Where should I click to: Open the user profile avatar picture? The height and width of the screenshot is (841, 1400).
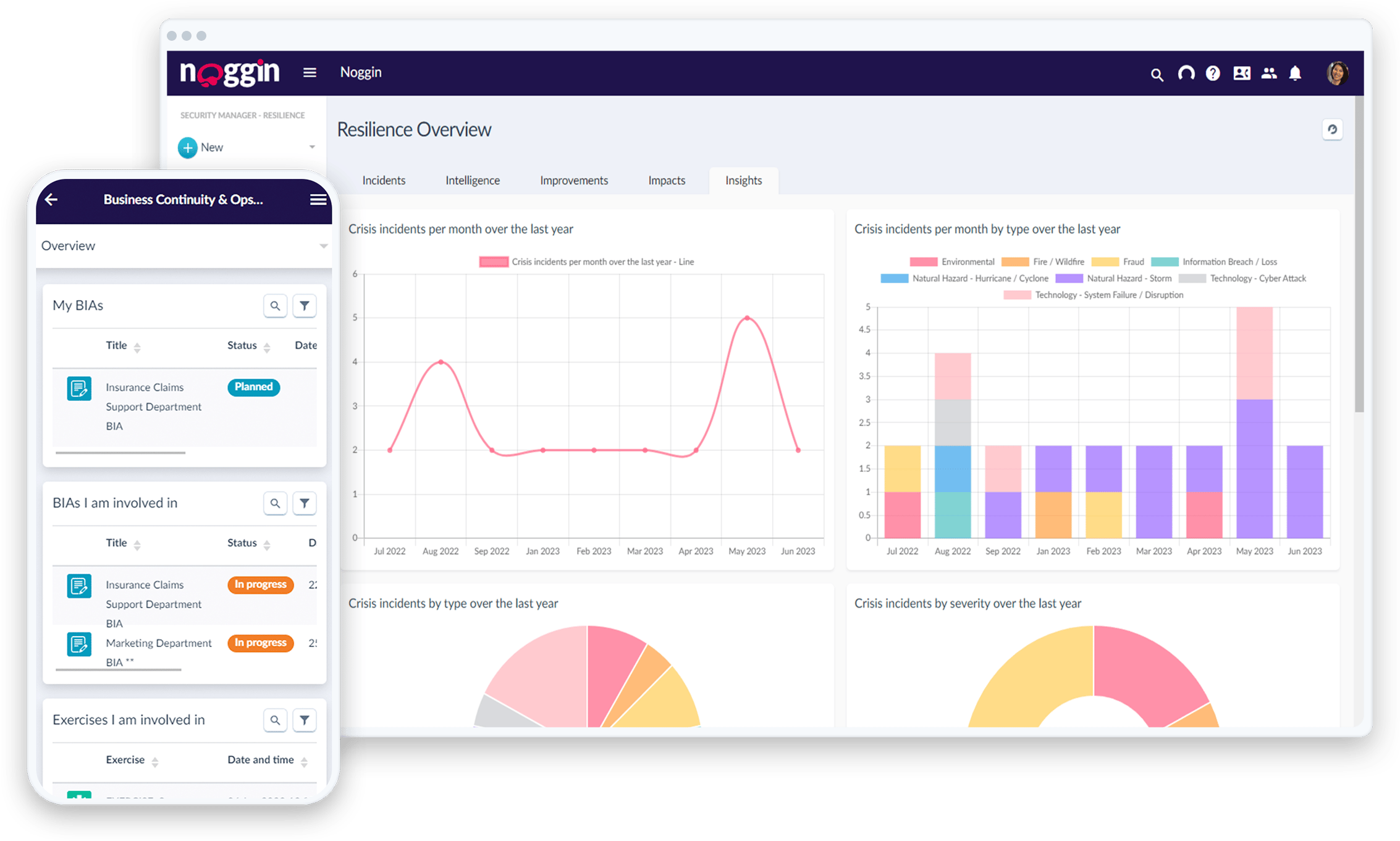coord(1336,73)
